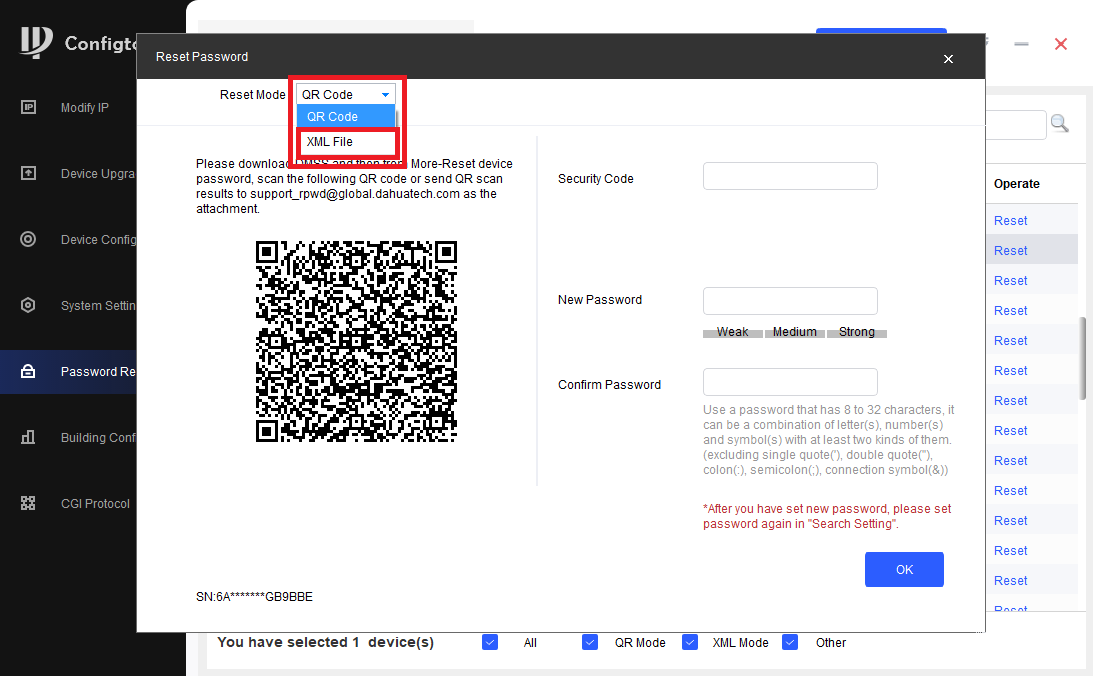This screenshot has height=676, width=1093.
Task: Click the System Settings gear icon
Action: 28,305
